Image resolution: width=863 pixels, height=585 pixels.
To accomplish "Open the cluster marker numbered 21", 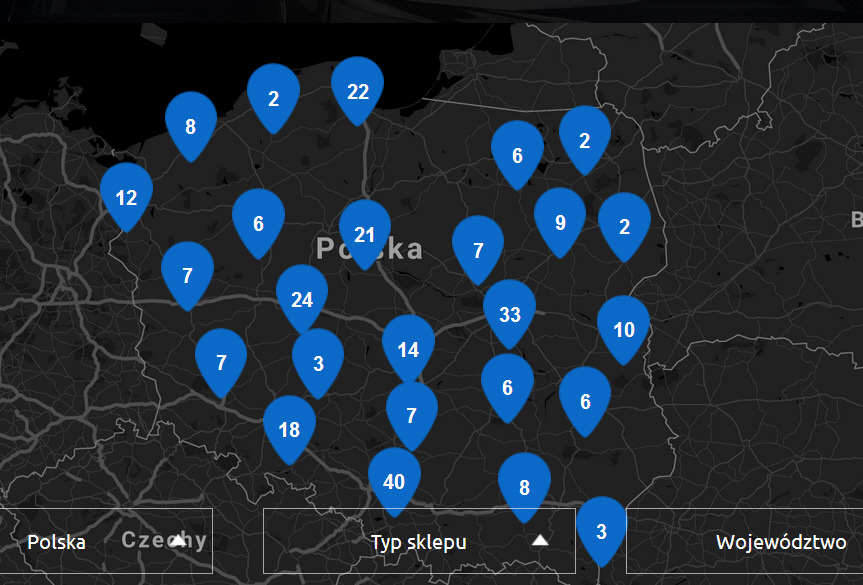I will (364, 235).
